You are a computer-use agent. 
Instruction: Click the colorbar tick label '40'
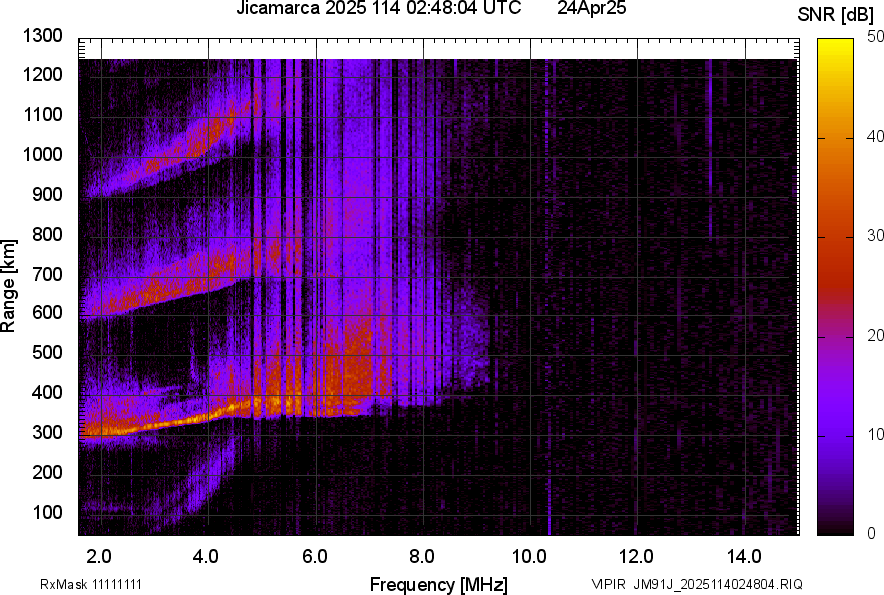point(876,136)
